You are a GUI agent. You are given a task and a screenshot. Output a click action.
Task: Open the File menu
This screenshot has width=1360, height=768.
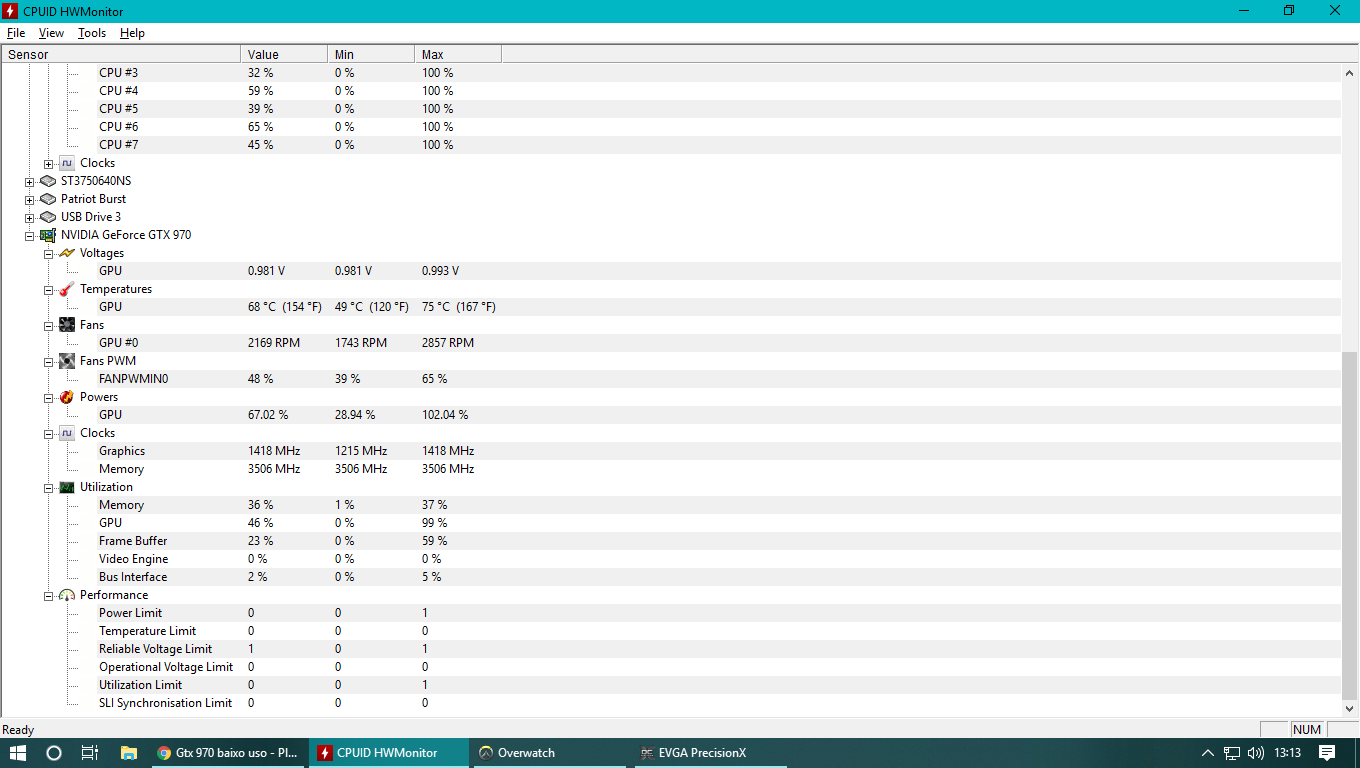(16, 33)
